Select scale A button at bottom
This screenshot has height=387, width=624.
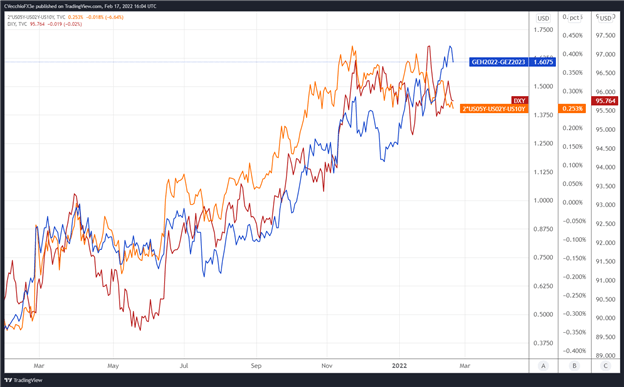(543, 366)
